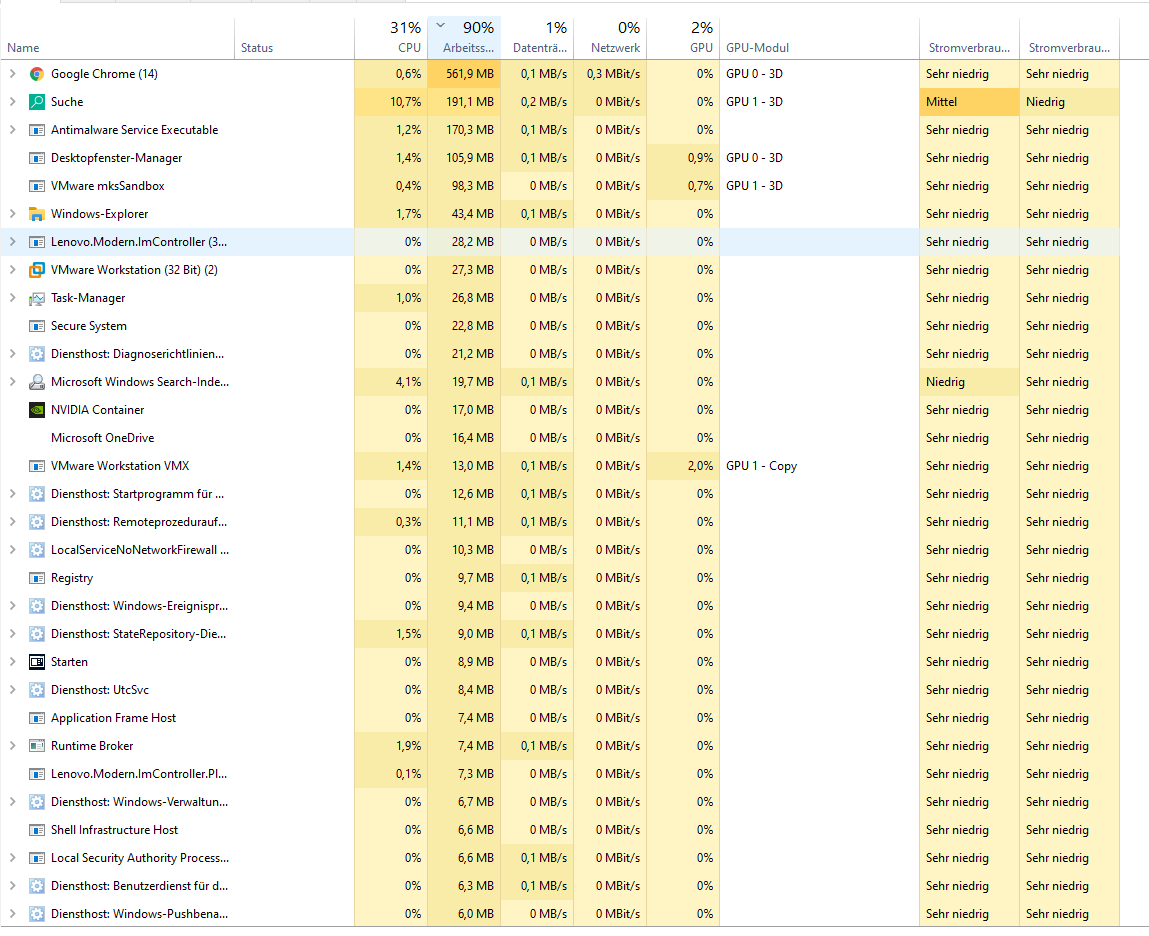Sort by Datenträger column header
The image size is (1149, 936).
[x=537, y=38]
